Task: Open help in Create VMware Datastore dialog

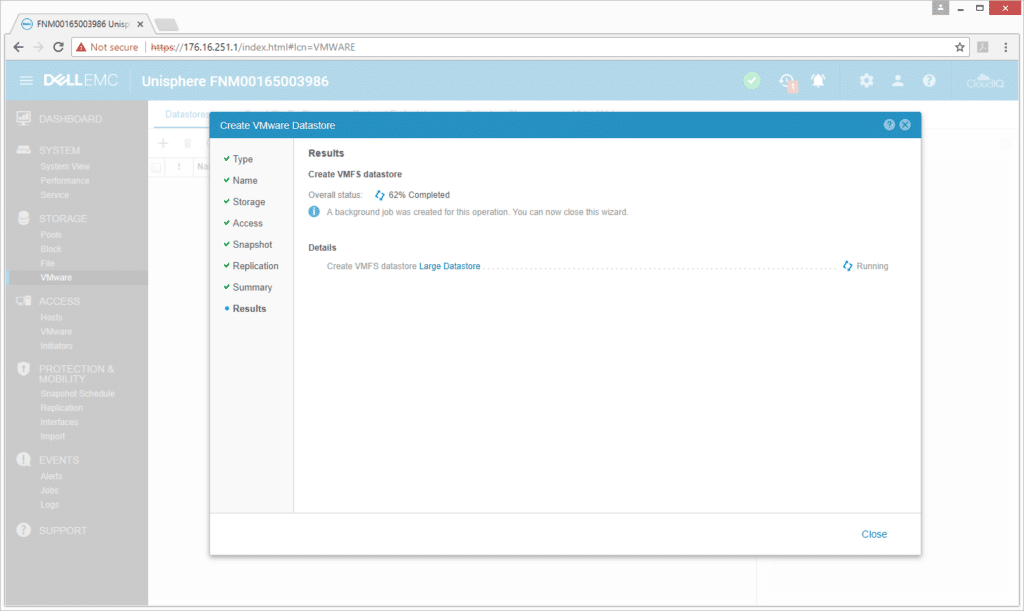Action: 889,125
